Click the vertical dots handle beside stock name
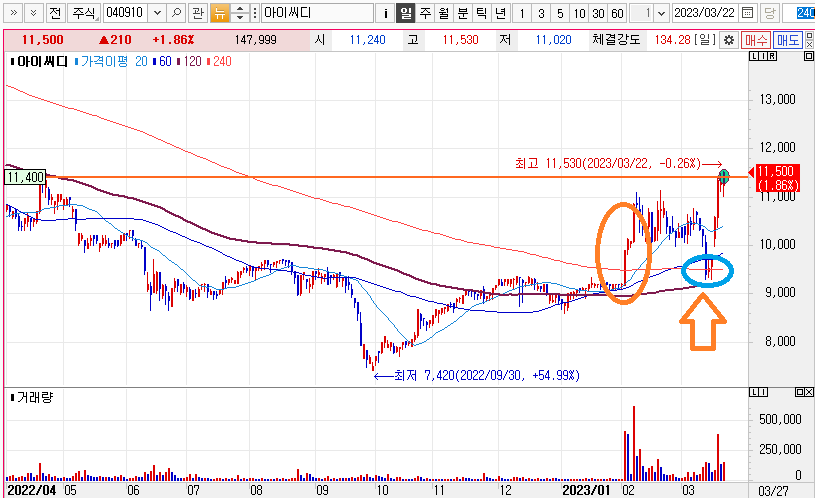 pos(255,13)
